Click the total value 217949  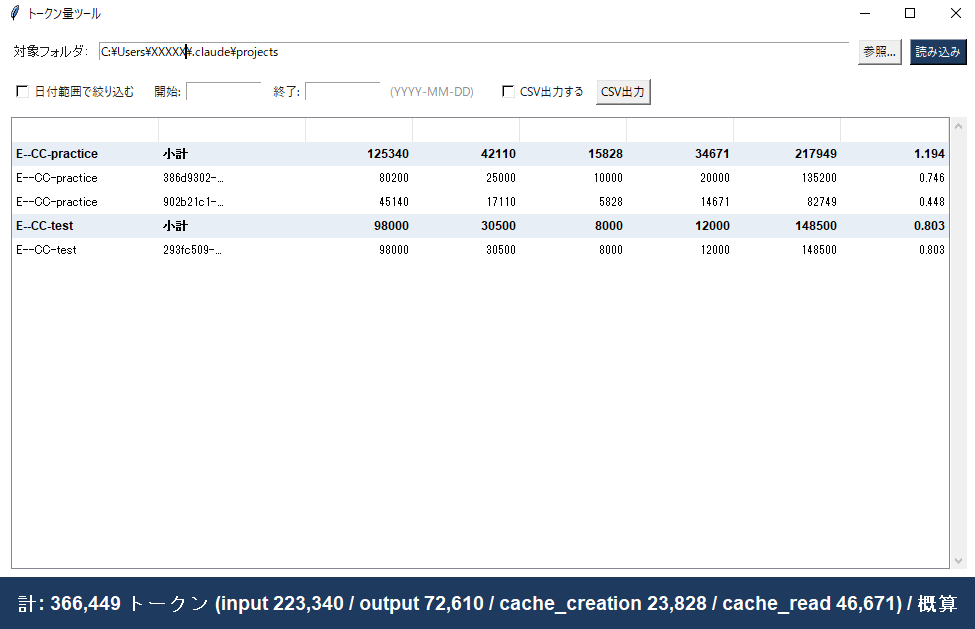click(x=816, y=154)
